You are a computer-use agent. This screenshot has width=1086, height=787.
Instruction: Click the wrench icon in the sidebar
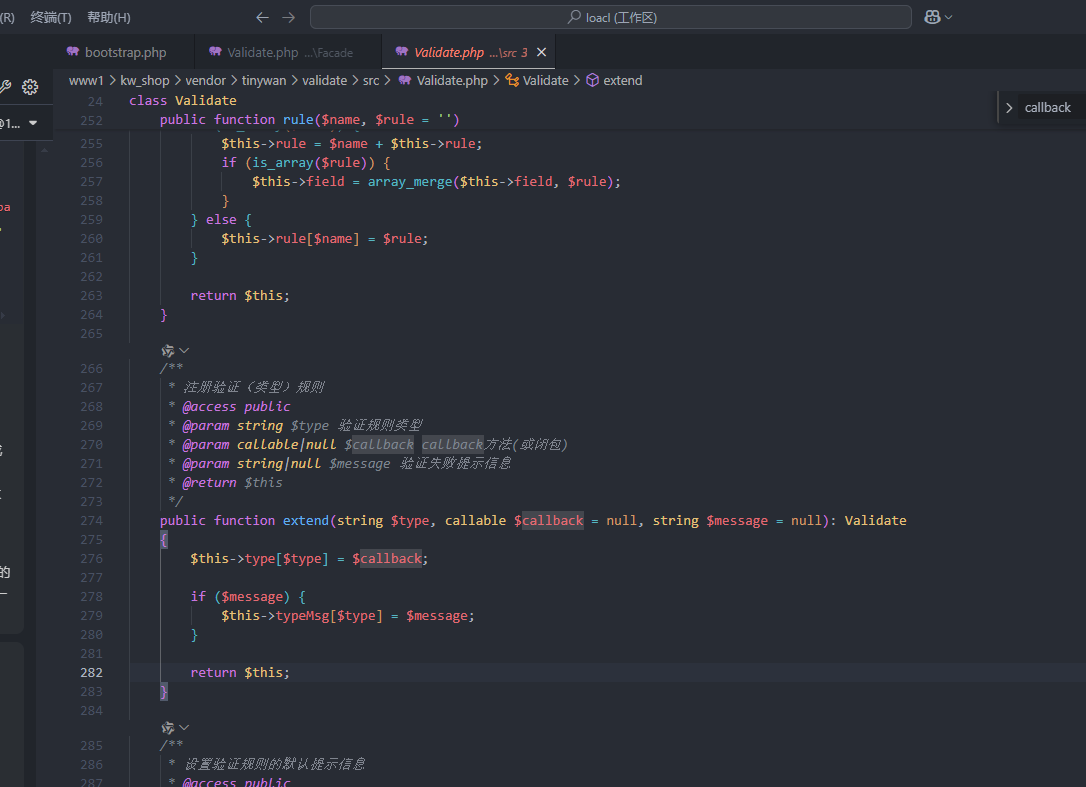click(5, 87)
